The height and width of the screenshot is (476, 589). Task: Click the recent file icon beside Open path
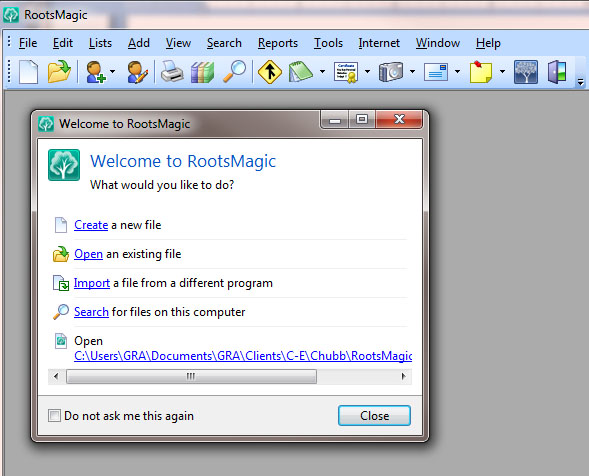[x=61, y=341]
